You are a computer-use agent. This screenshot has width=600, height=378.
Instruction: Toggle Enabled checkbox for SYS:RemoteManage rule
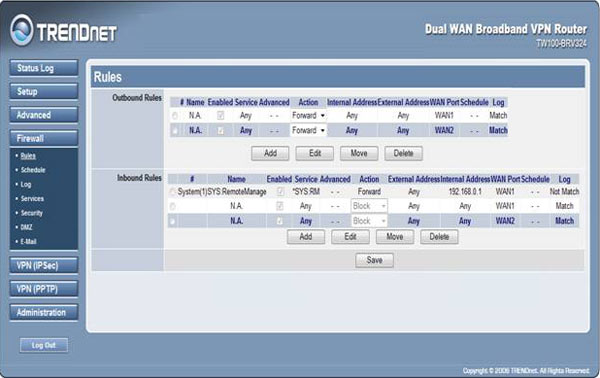click(280, 191)
